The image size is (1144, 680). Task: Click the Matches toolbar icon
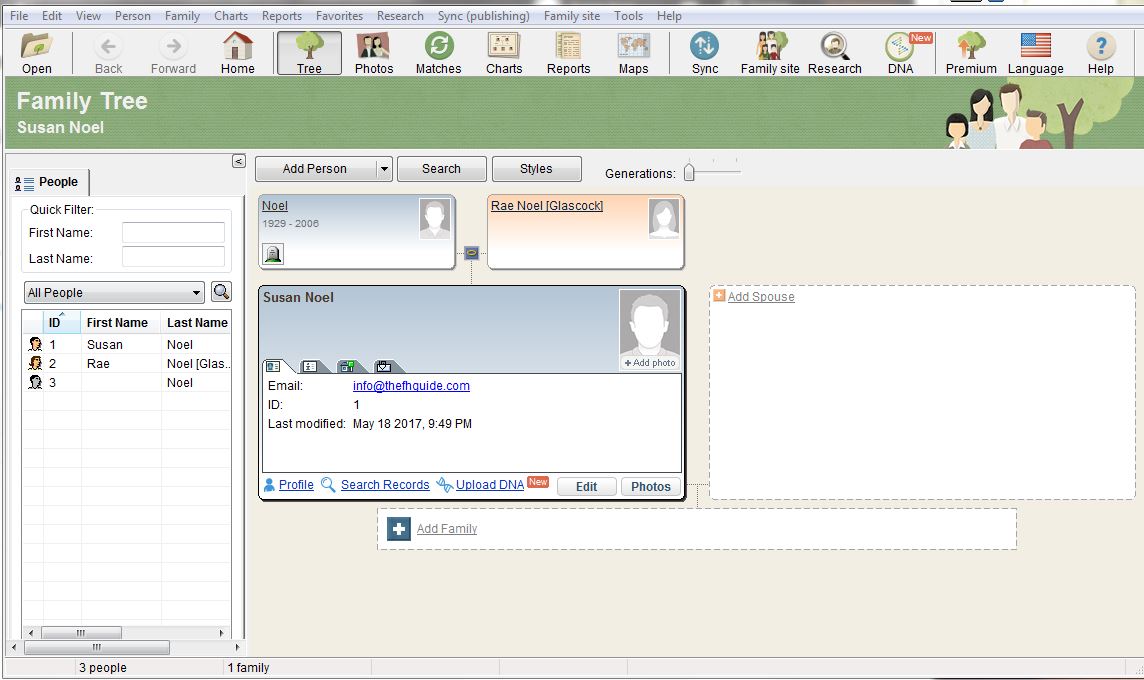click(438, 53)
